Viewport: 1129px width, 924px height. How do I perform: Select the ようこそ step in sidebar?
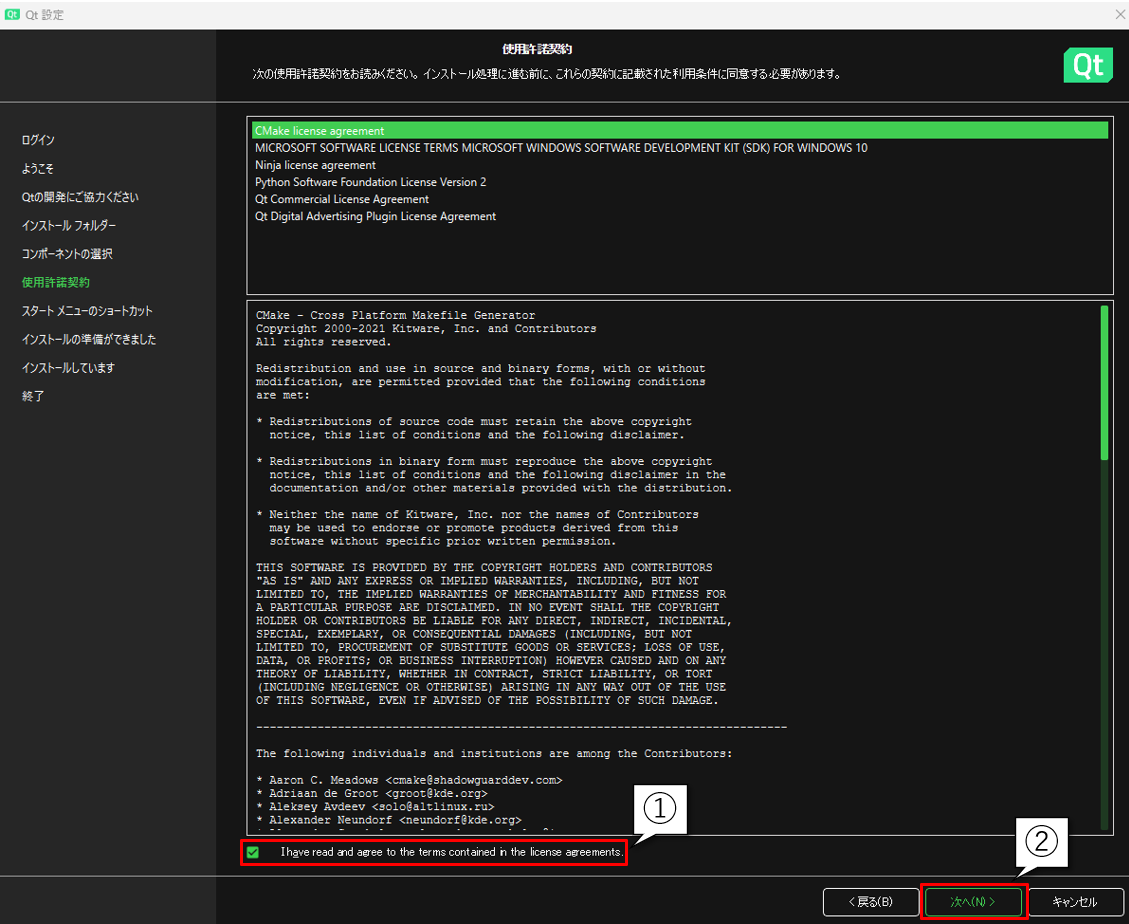click(38, 168)
